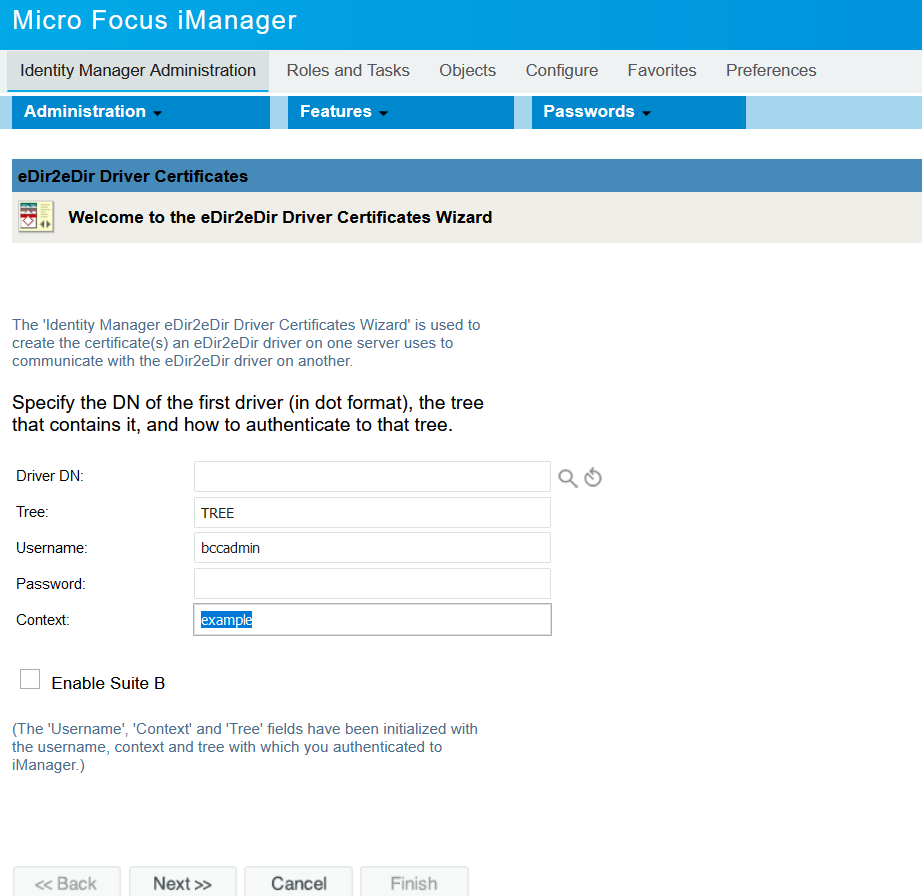
Task: Click the object history icon beside Driver DN
Action: 593,478
